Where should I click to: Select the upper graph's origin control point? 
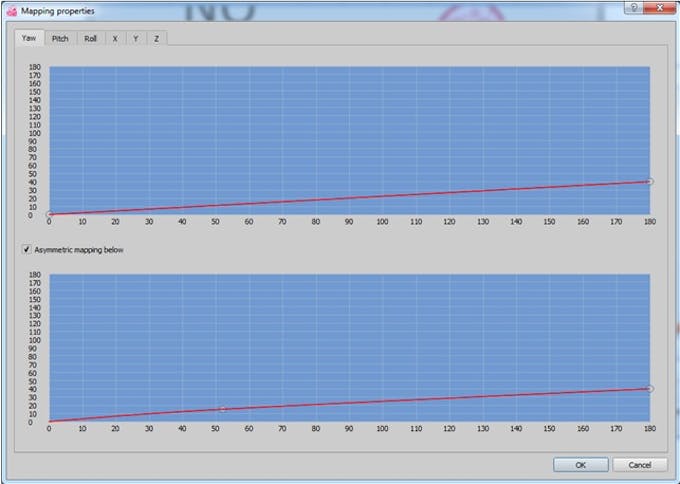[50, 214]
